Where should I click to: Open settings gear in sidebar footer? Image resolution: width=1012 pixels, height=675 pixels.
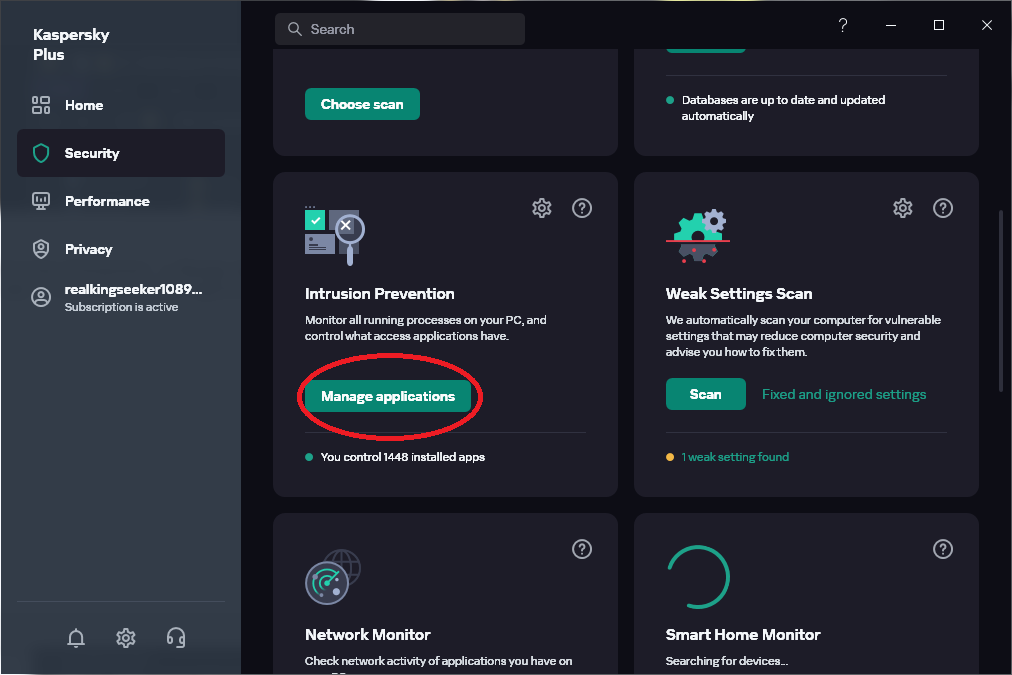coord(126,638)
